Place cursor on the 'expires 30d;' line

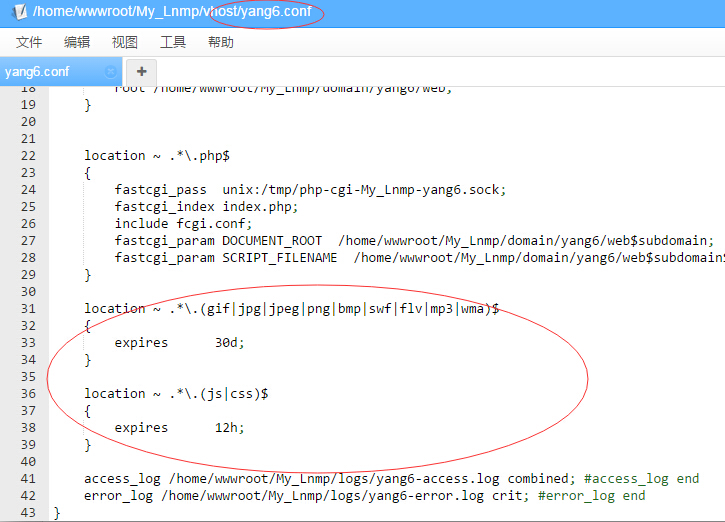pos(179,342)
